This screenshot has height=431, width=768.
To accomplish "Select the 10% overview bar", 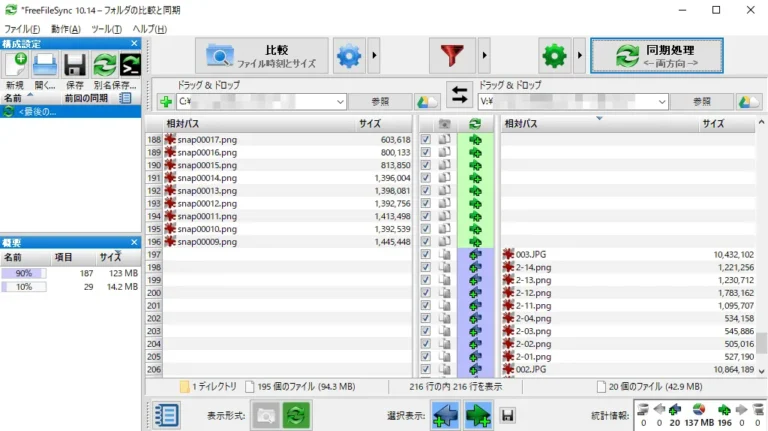I will [x=24, y=287].
